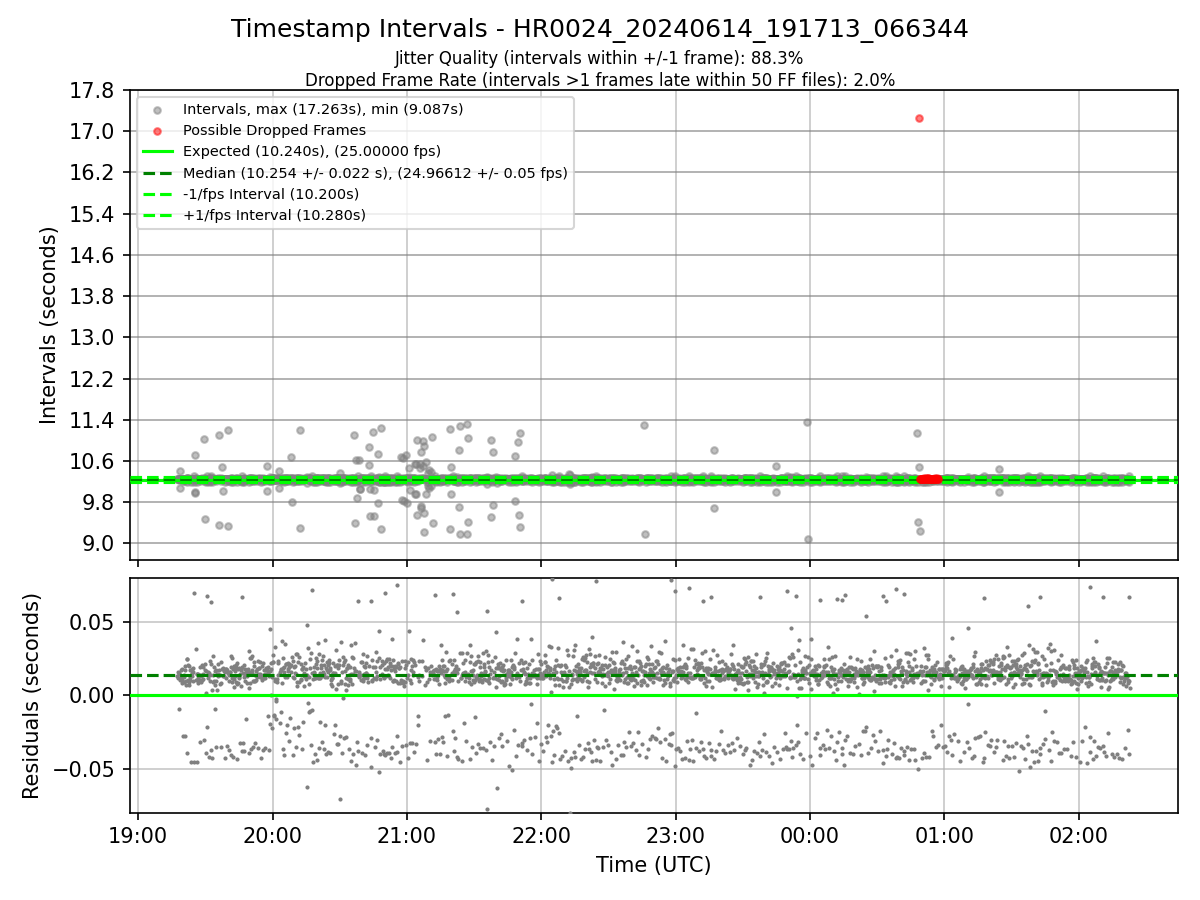Click the '20:00' time tick label
Viewport: 1200px width, 900px height.
pos(272,834)
